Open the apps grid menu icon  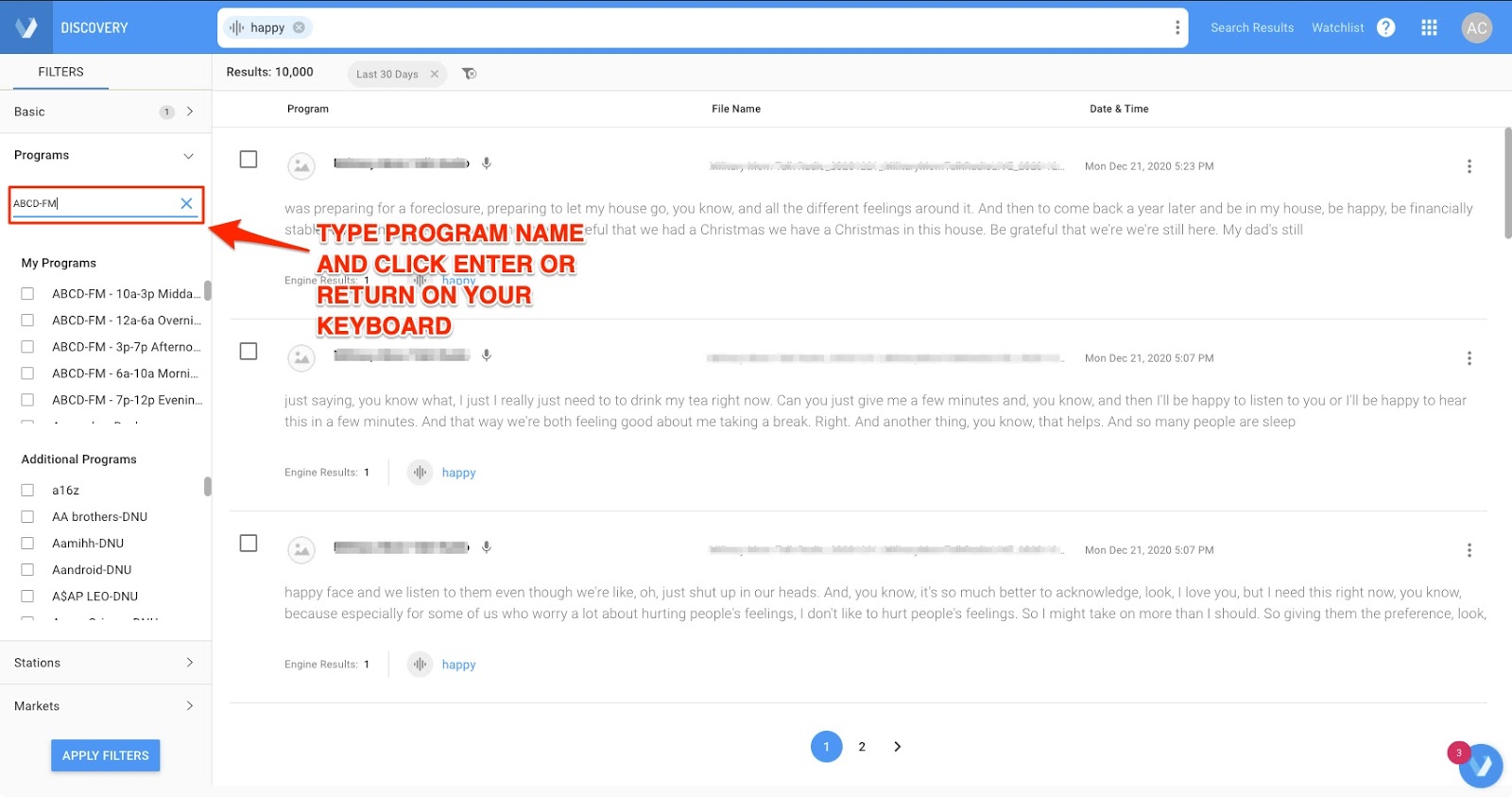(1429, 27)
